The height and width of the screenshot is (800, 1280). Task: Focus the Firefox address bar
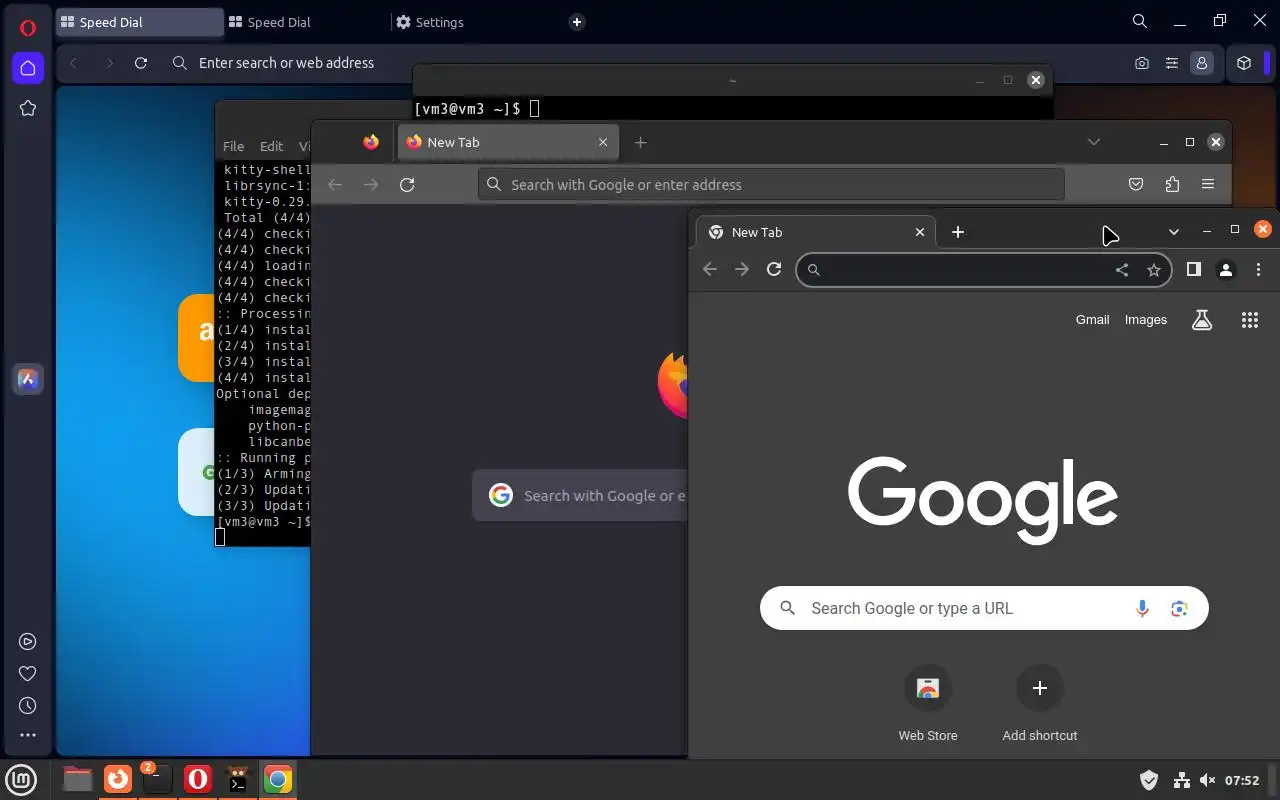(771, 185)
